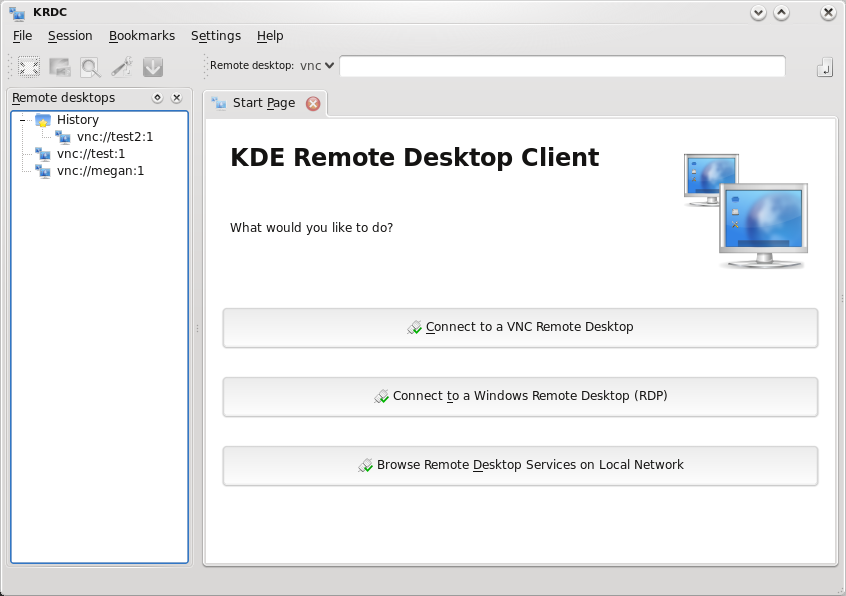Close the KRDC window

(x=828, y=13)
